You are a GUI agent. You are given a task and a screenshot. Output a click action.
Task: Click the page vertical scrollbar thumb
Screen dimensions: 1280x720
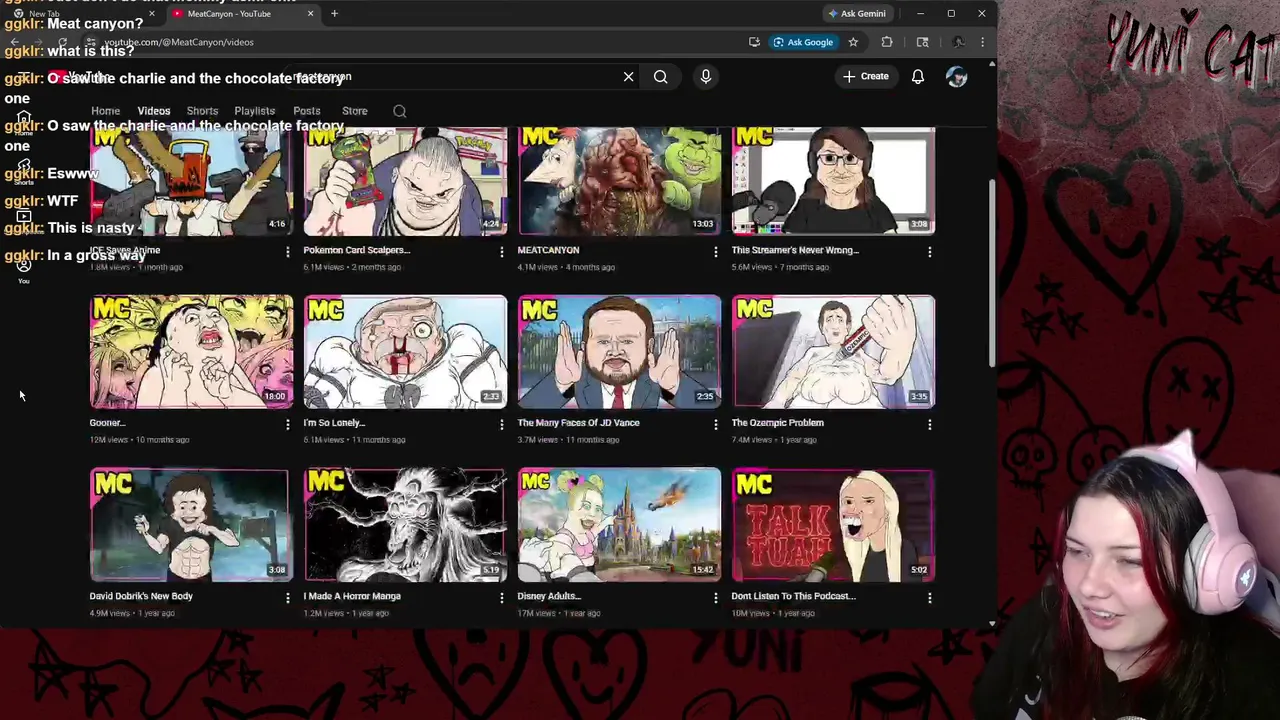pos(992,272)
